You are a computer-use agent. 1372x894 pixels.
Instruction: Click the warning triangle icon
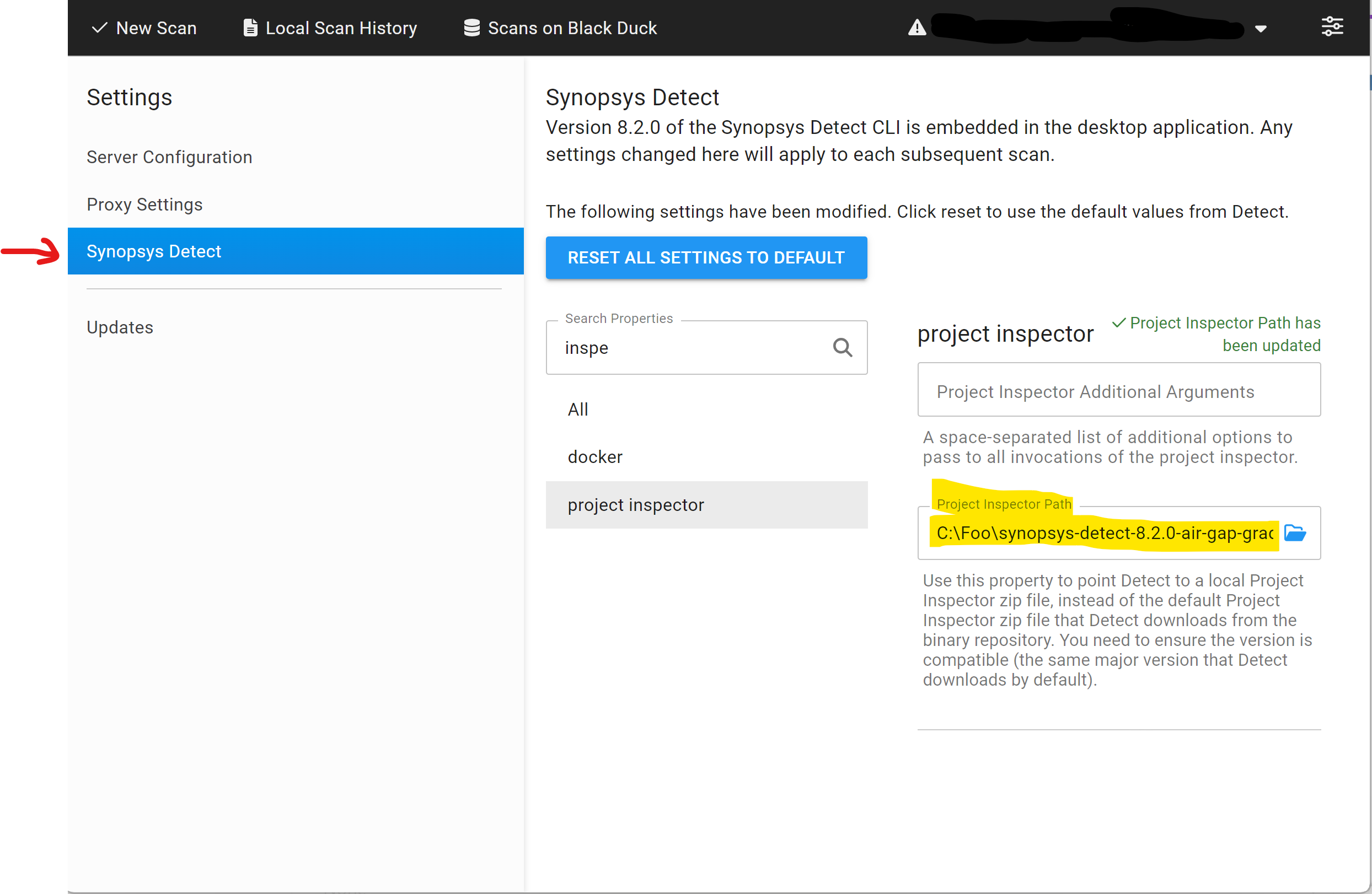pos(917,28)
